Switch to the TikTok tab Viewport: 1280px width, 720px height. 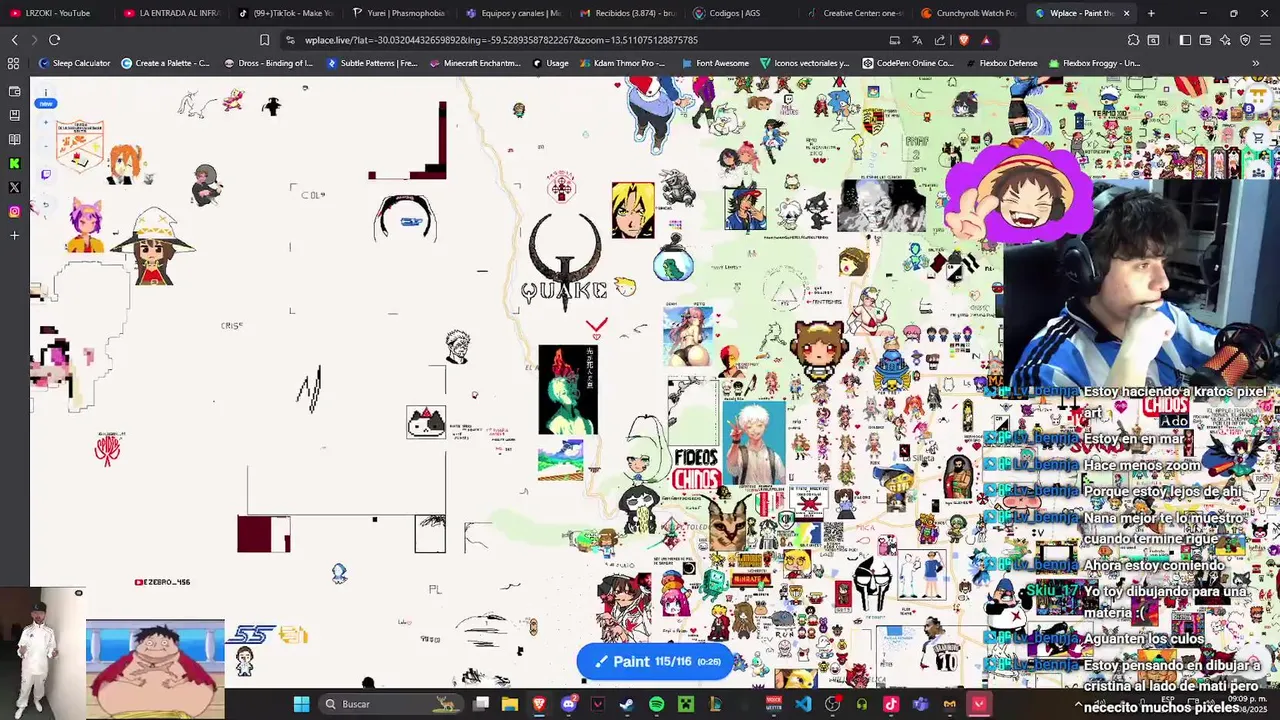point(286,13)
